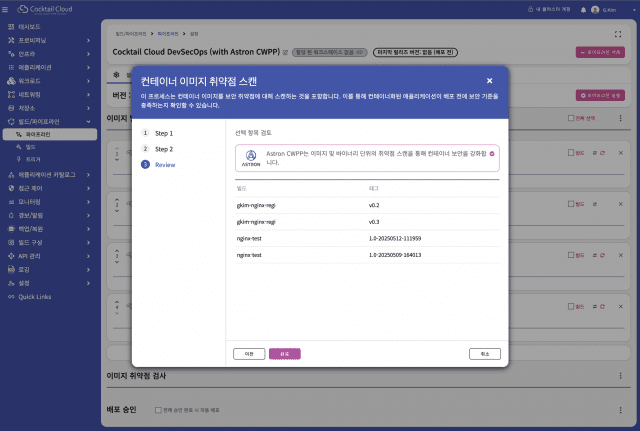Select the Review step

pos(158,164)
